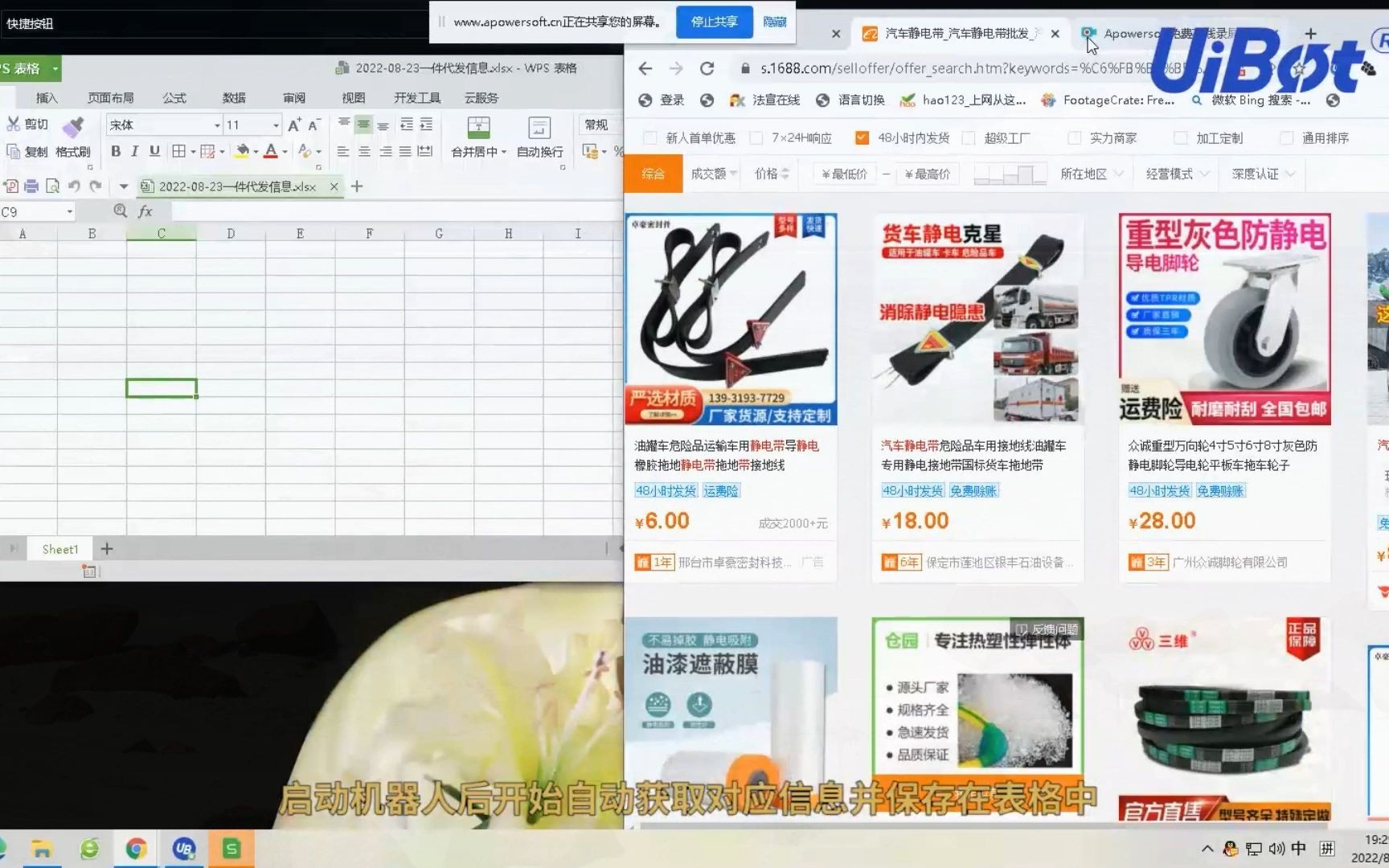Click the Print icon in WPS quick toolbar

pyautogui.click(x=31, y=186)
